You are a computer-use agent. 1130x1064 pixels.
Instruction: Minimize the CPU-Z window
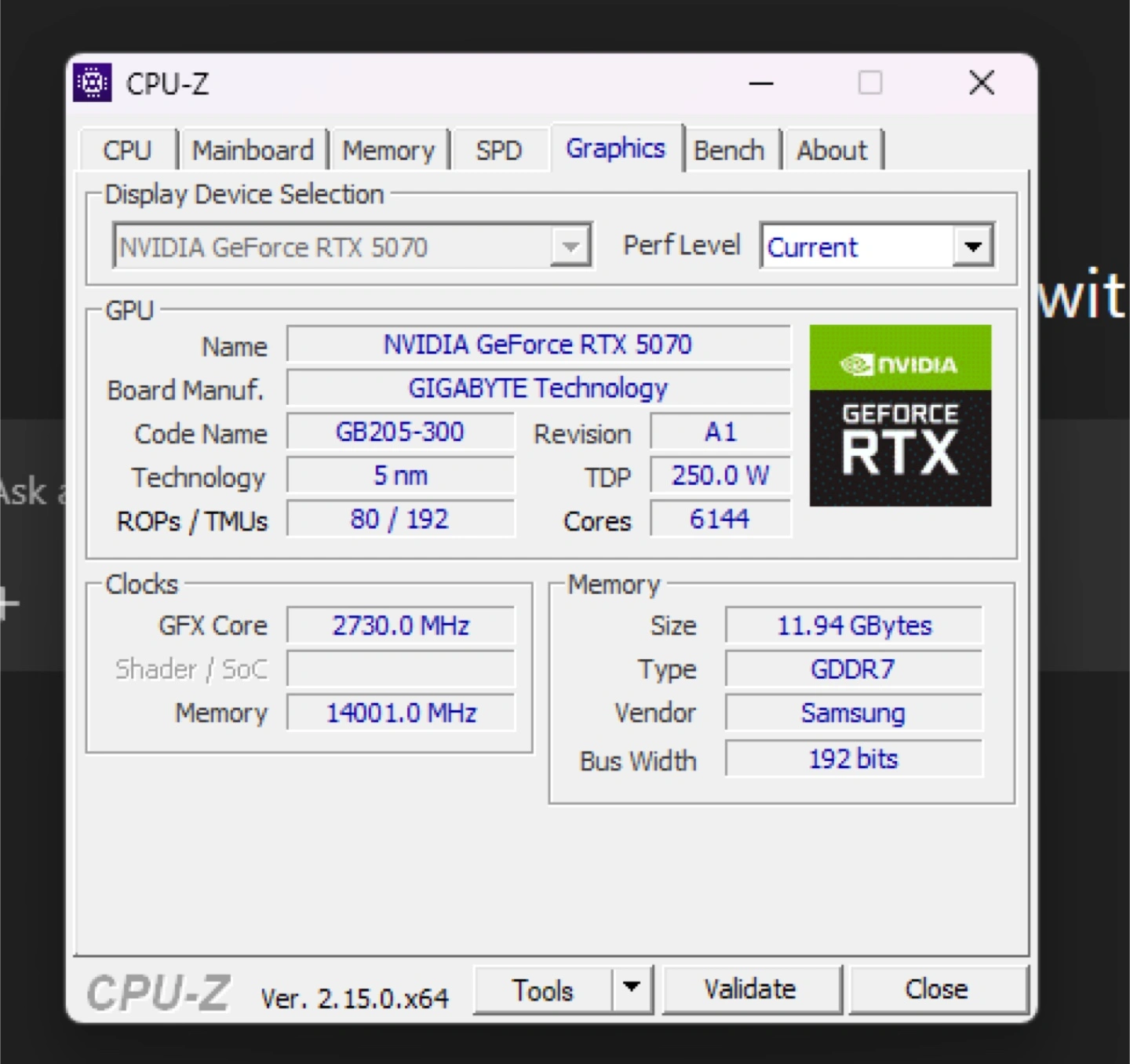[761, 82]
